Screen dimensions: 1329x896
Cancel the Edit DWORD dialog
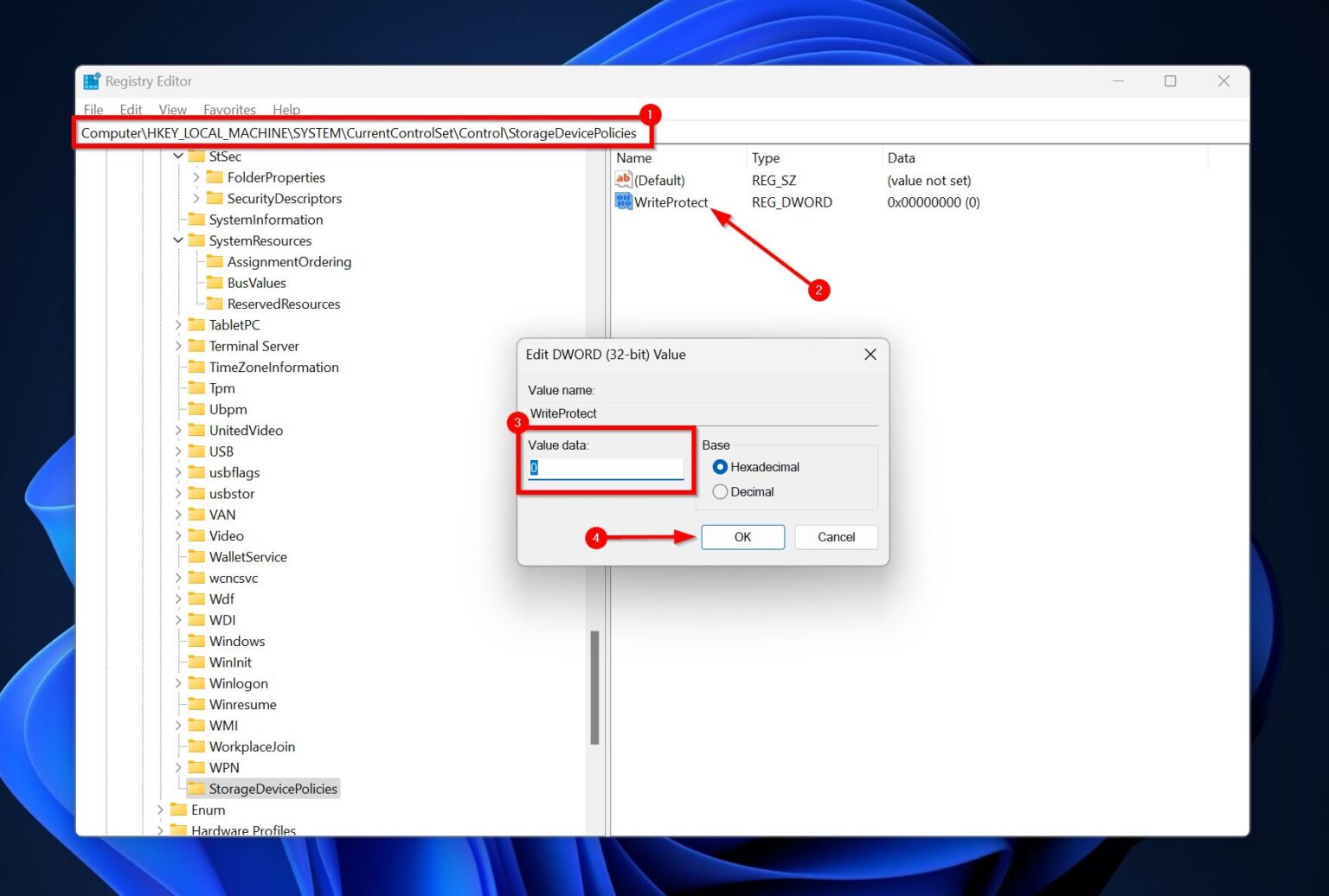(835, 536)
